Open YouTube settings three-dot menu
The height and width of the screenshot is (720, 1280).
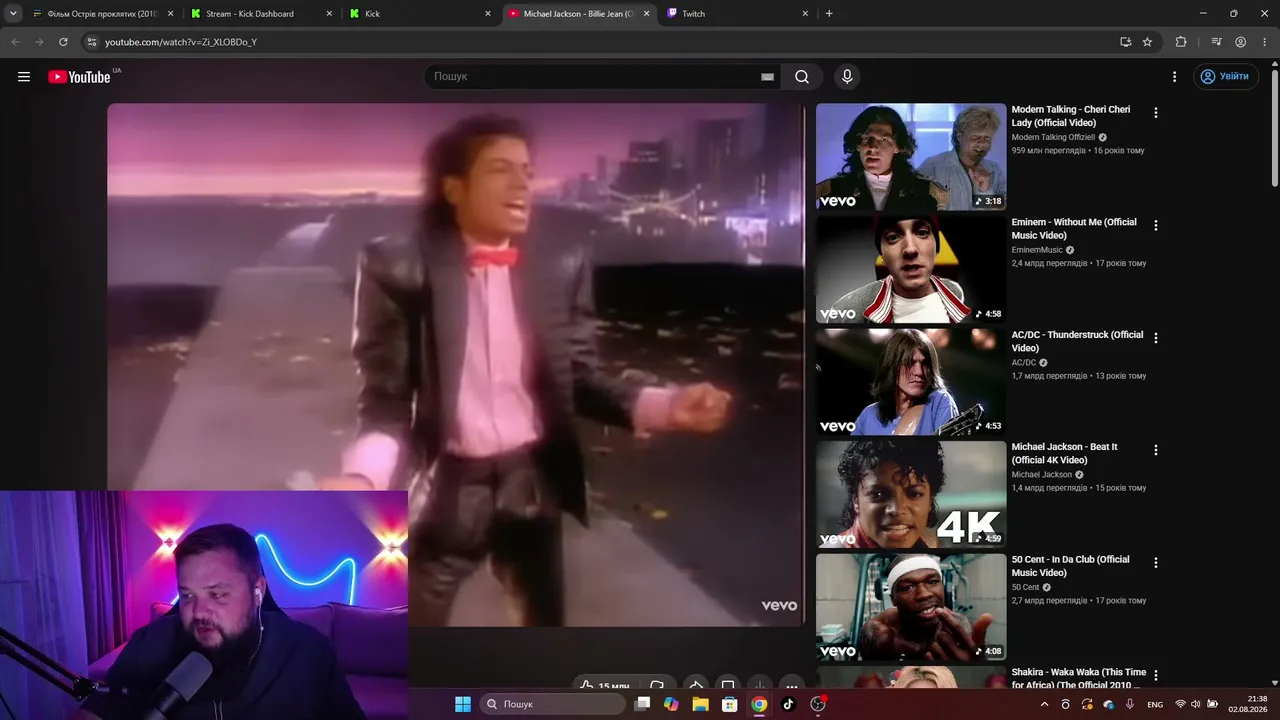point(1174,77)
